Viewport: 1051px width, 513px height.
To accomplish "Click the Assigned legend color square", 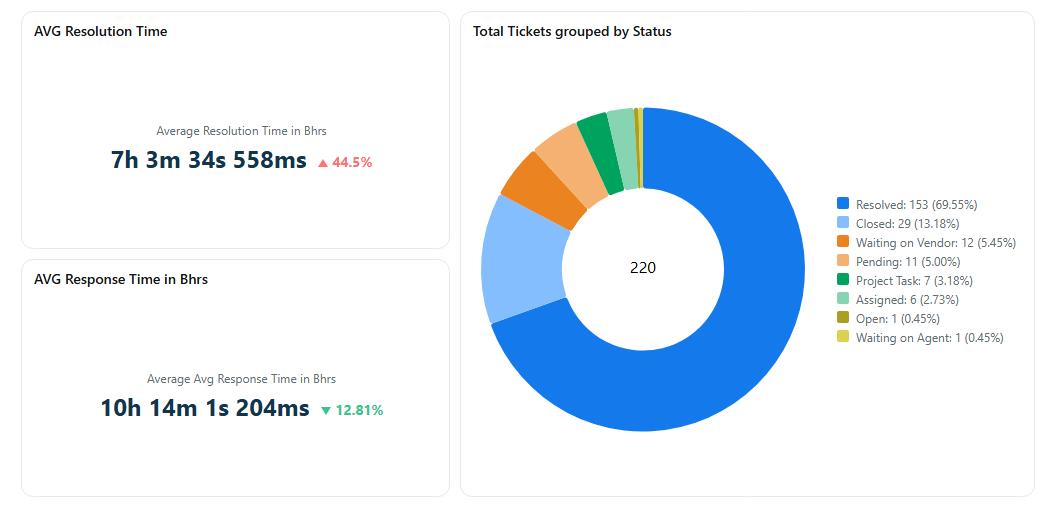I will (843, 300).
